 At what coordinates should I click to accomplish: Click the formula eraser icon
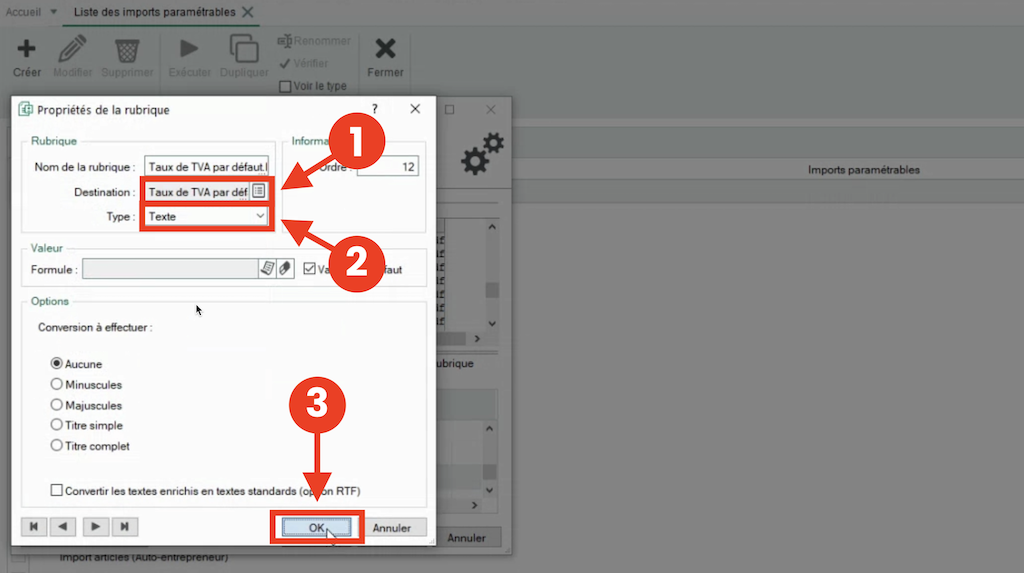[285, 269]
